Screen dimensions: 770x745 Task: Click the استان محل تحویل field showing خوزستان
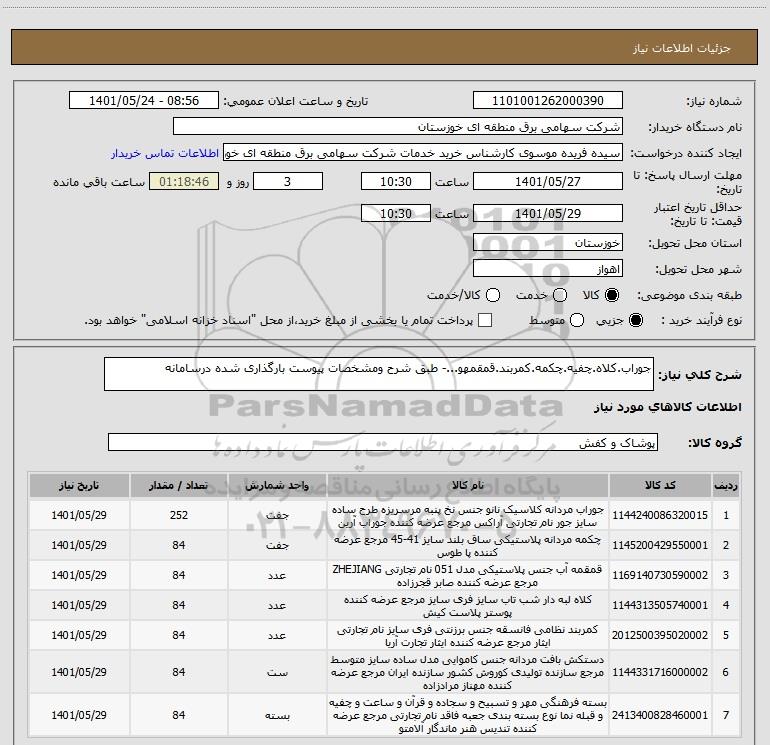click(x=547, y=243)
